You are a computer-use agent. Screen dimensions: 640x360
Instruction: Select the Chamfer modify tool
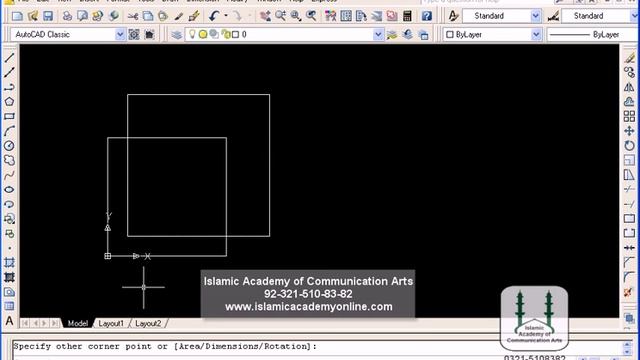(629, 262)
